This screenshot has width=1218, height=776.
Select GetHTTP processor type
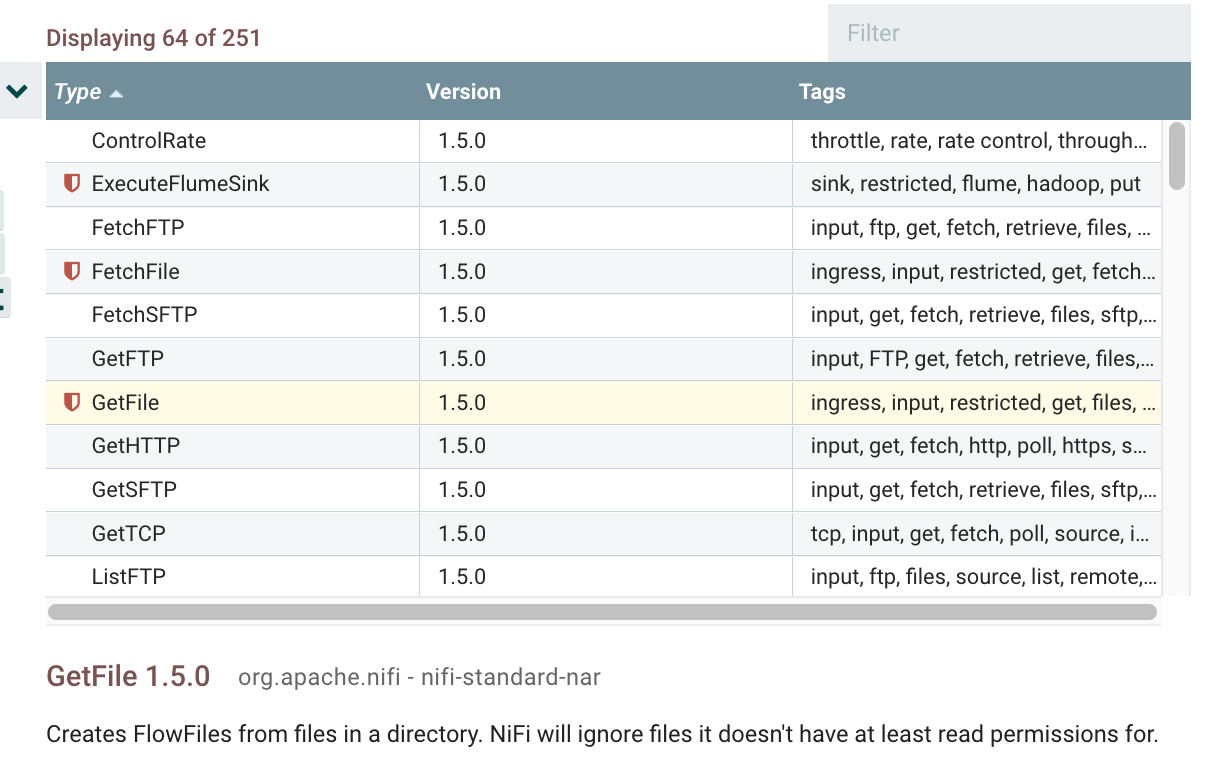[136, 446]
